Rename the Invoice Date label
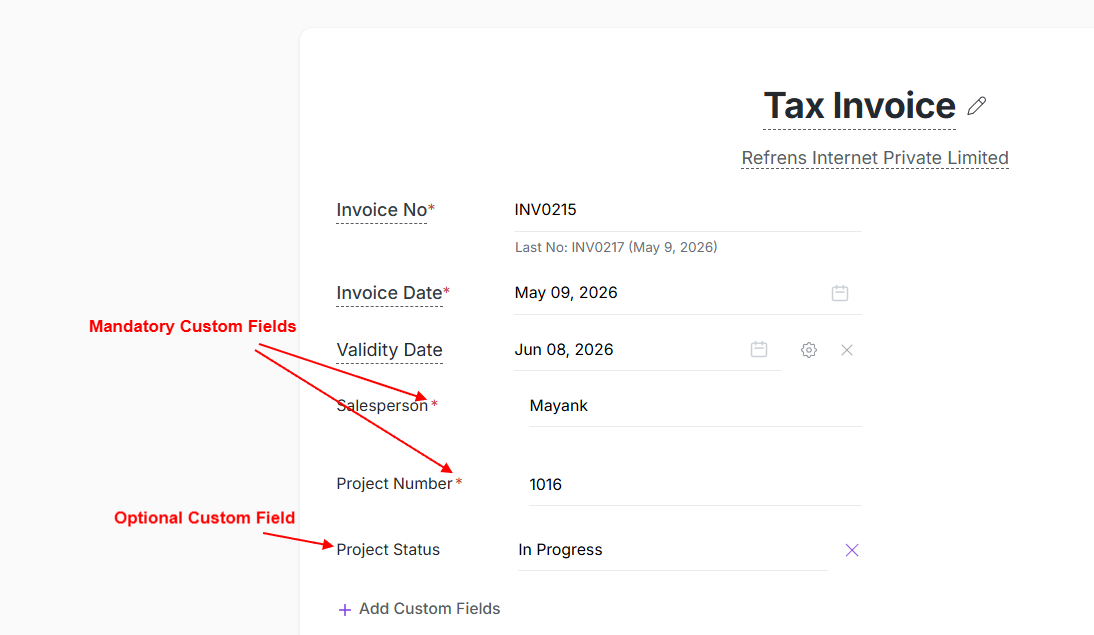The height and width of the screenshot is (635, 1094). pos(389,293)
